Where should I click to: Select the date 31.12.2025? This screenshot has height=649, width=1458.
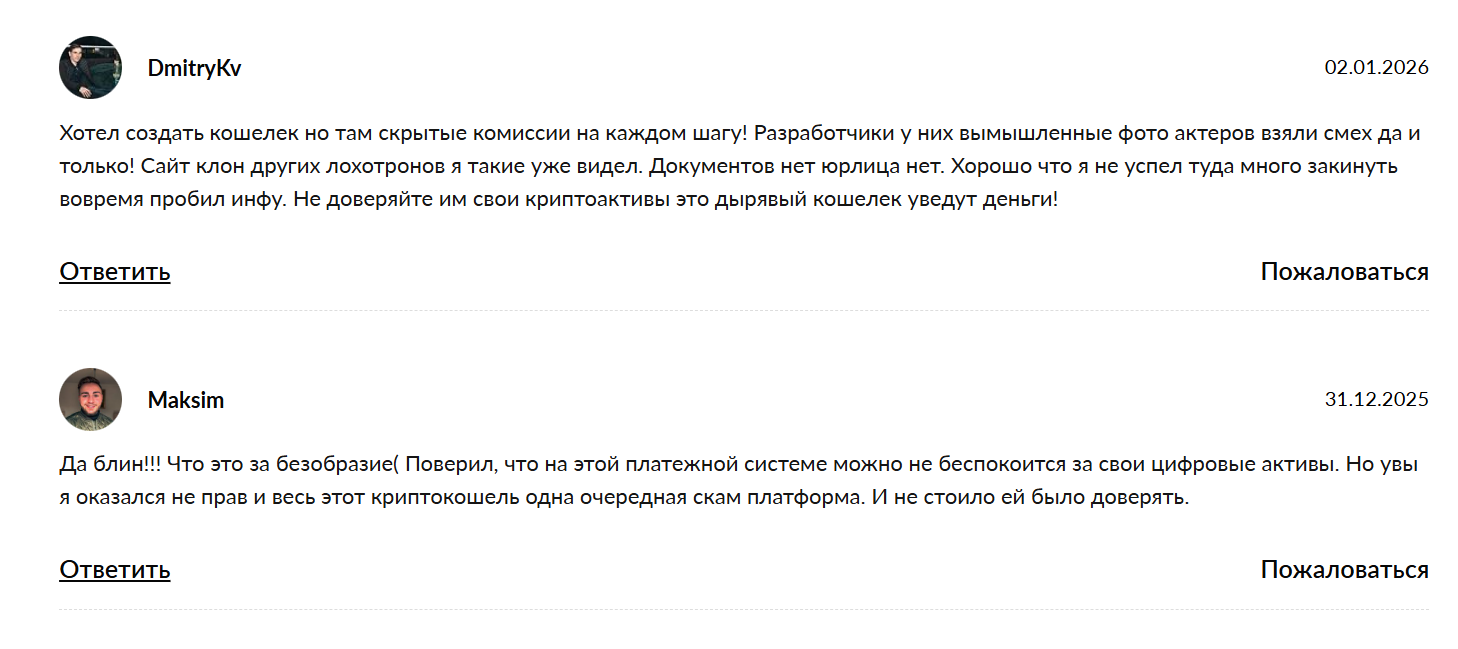[1376, 400]
